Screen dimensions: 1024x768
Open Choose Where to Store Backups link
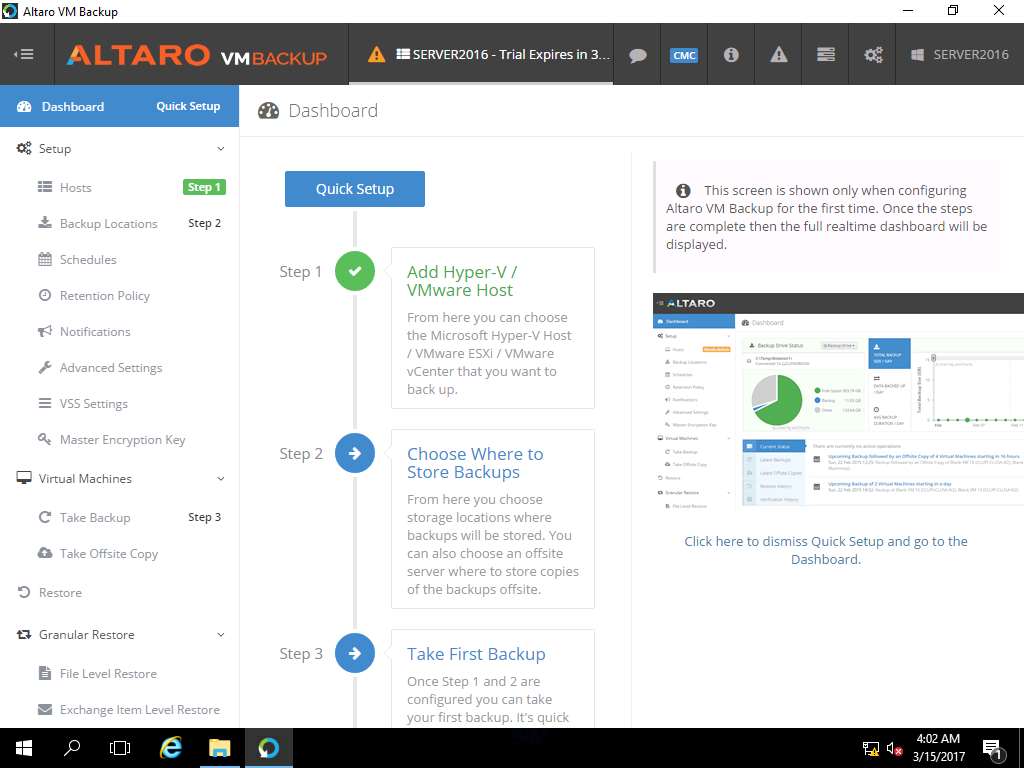coord(475,463)
